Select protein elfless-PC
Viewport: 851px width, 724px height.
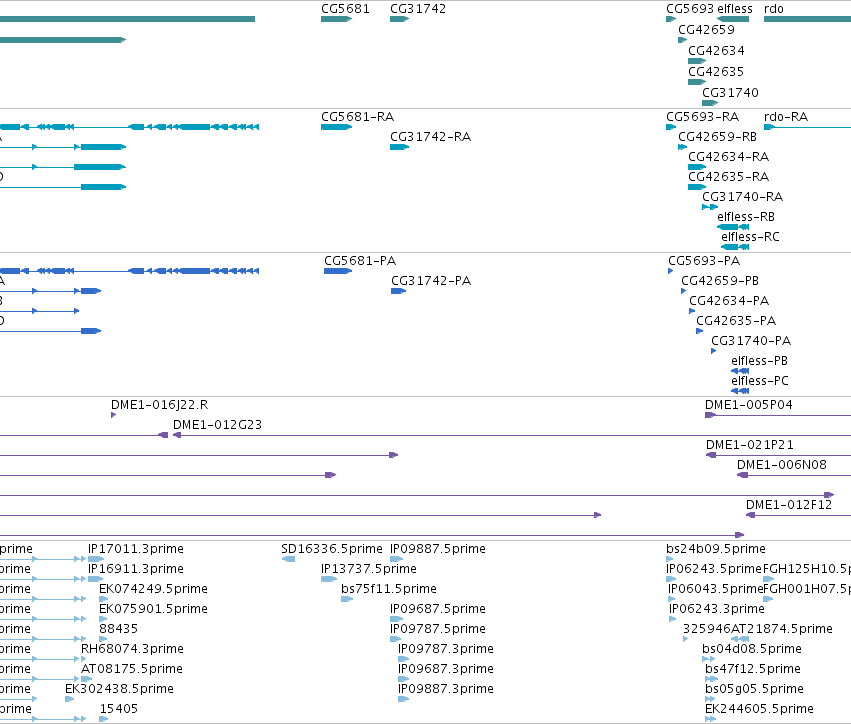click(x=740, y=391)
